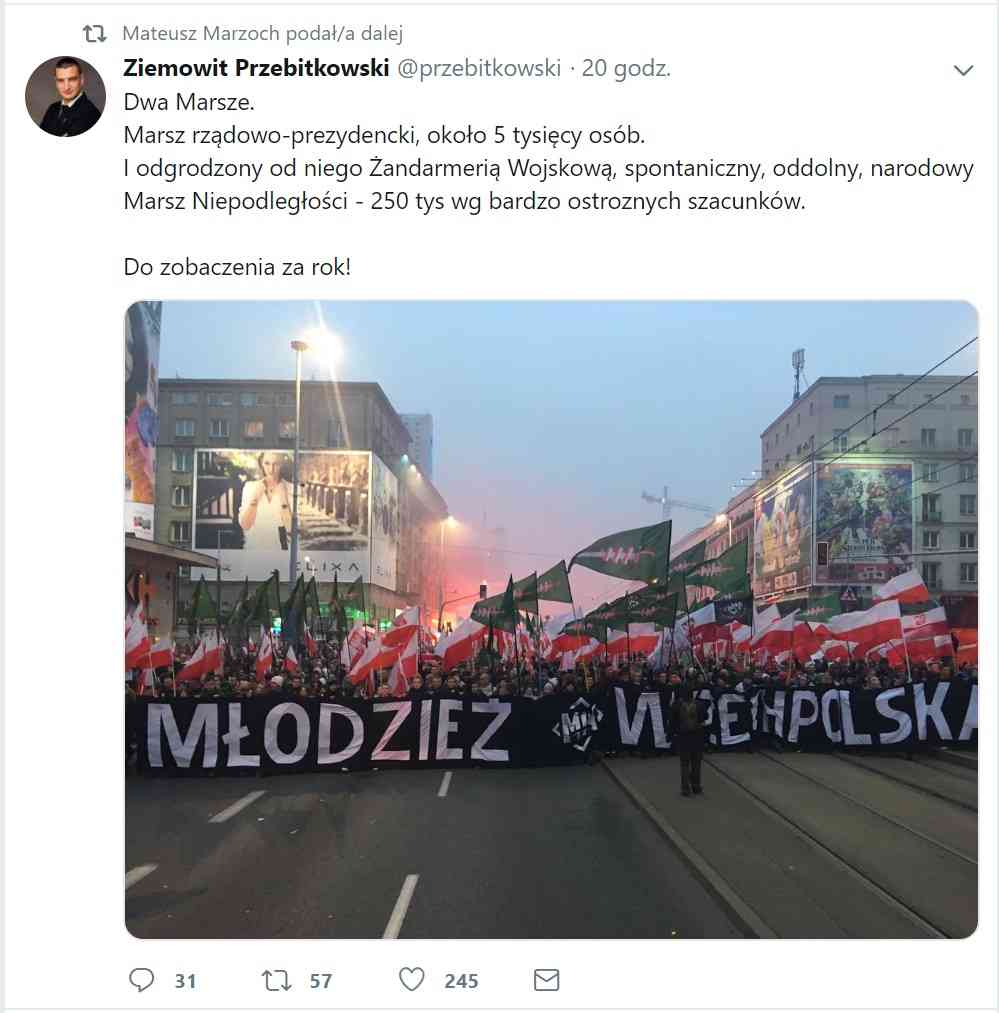Open the Ziemowit Przebitkowski display name link
The image size is (999, 1013).
256,68
